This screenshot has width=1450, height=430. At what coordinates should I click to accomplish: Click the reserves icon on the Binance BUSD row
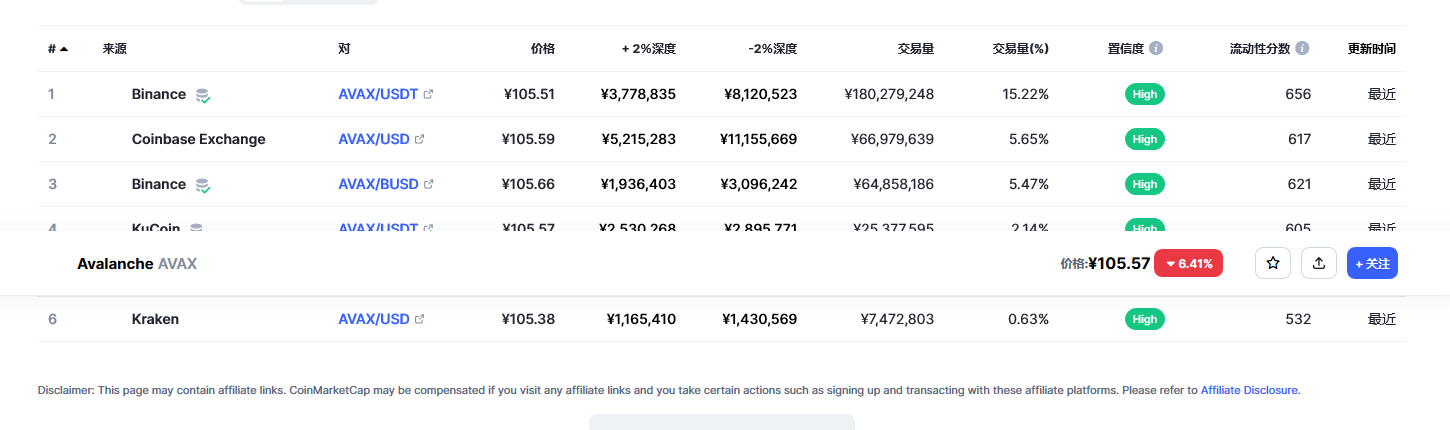pos(203,185)
